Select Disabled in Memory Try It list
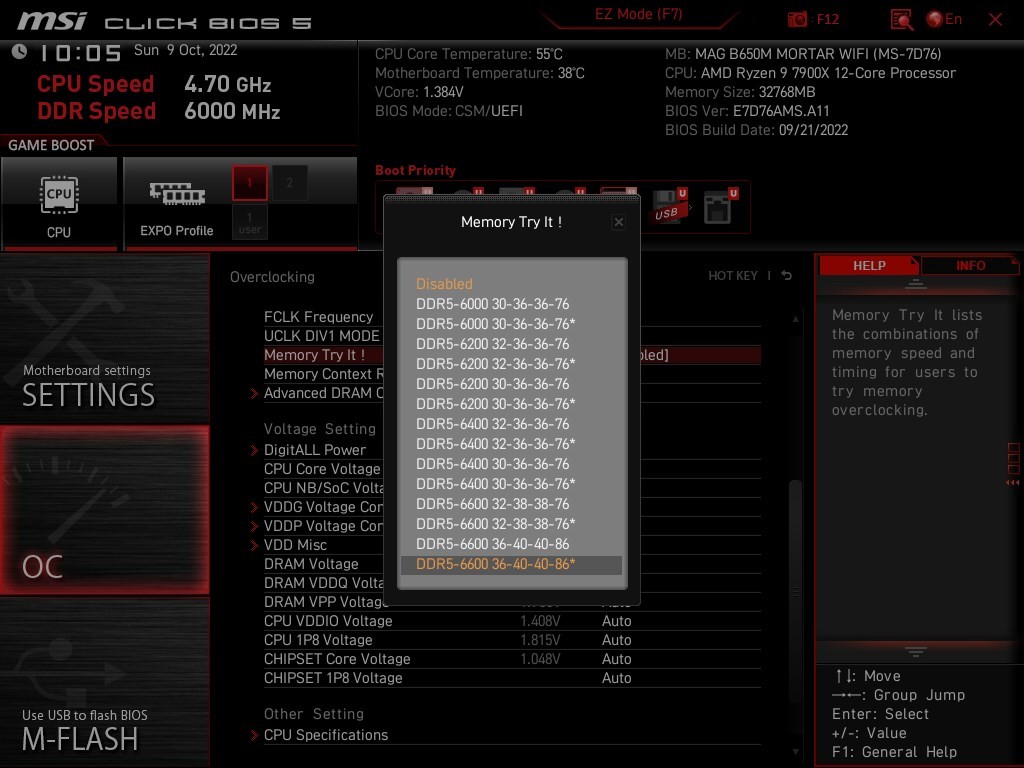This screenshot has width=1024, height=768. click(444, 284)
